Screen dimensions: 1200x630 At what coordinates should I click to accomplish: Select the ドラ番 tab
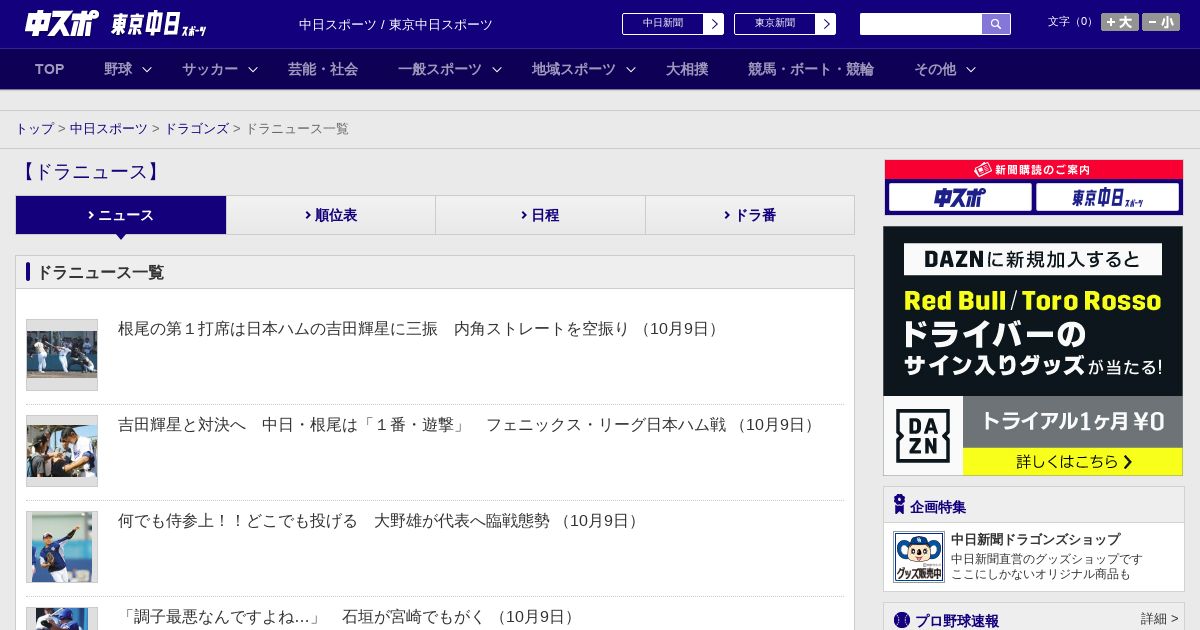(x=750, y=215)
